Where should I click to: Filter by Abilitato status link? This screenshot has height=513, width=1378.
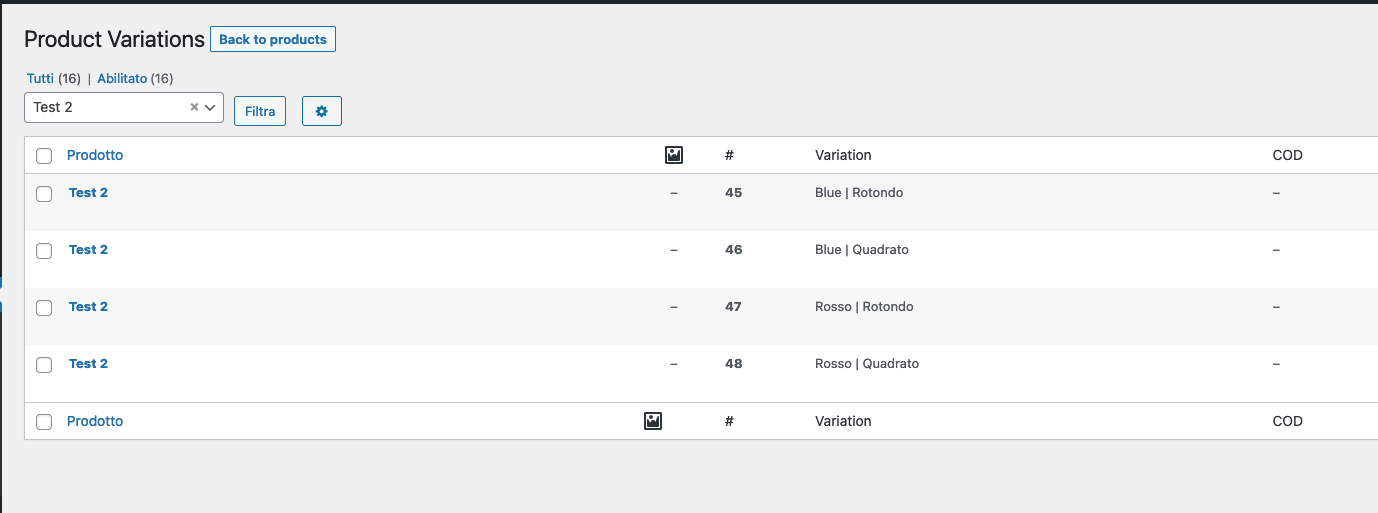point(122,78)
